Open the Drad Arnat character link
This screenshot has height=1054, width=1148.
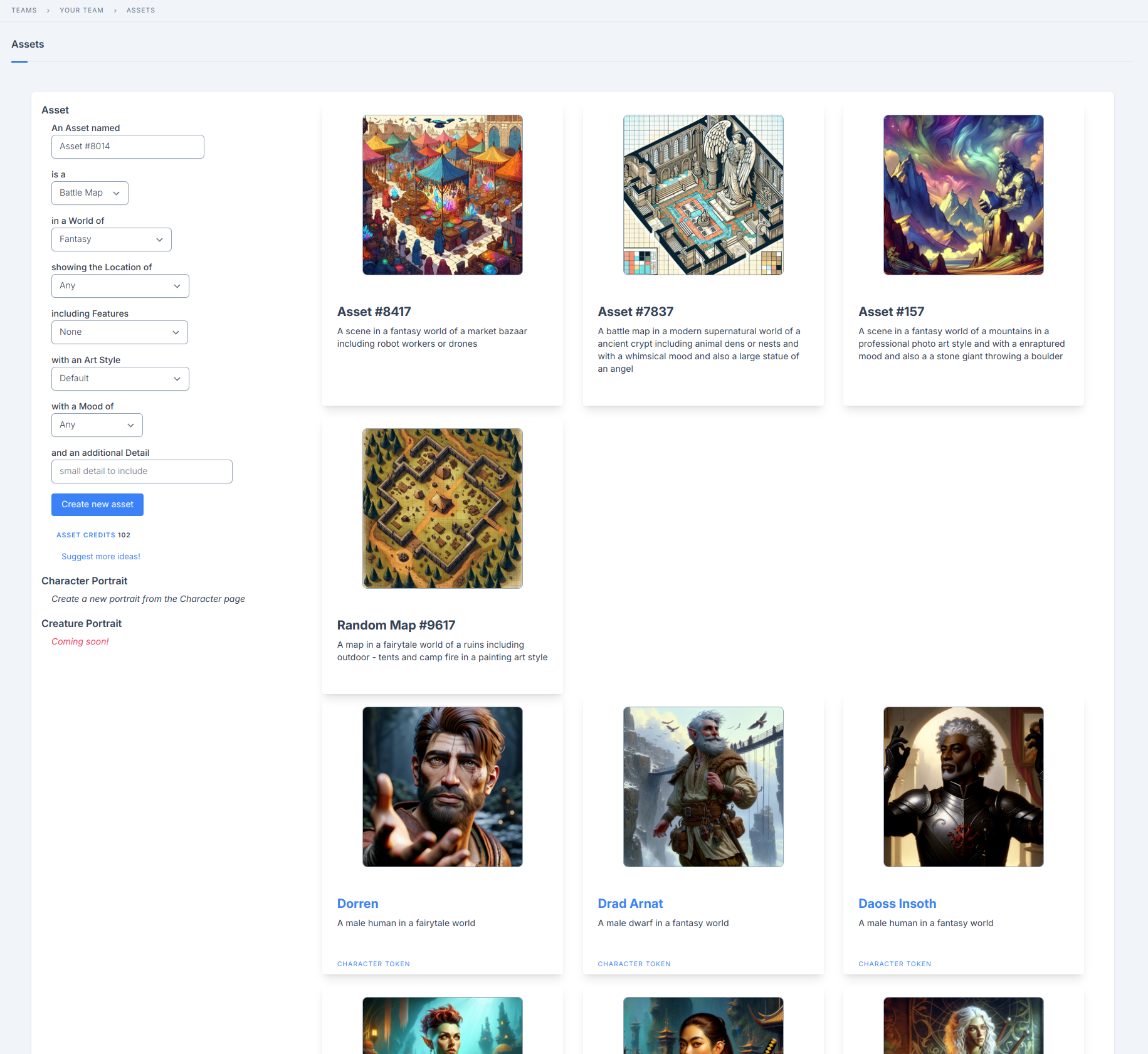tap(630, 904)
